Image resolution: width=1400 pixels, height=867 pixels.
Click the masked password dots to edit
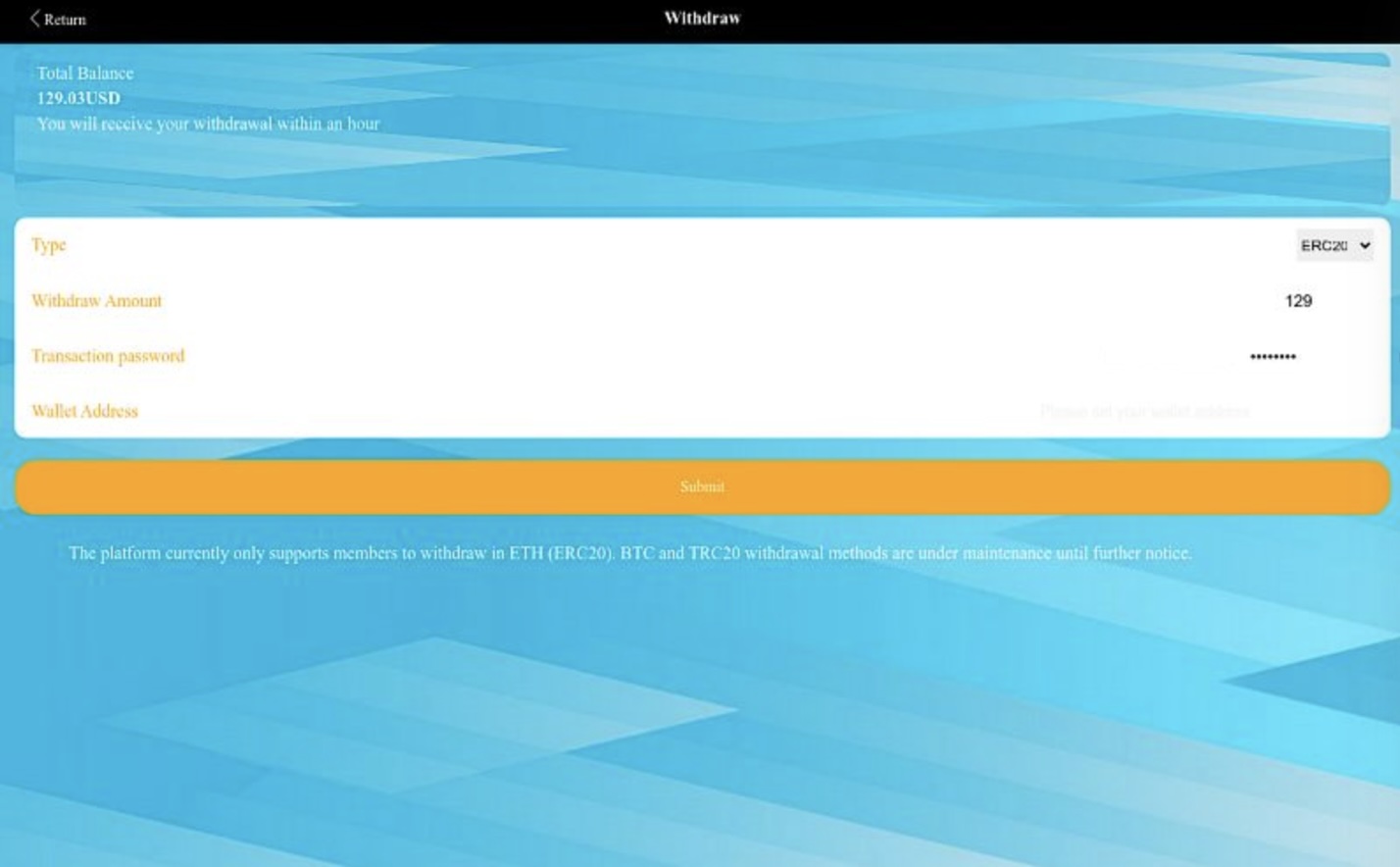(x=1275, y=356)
